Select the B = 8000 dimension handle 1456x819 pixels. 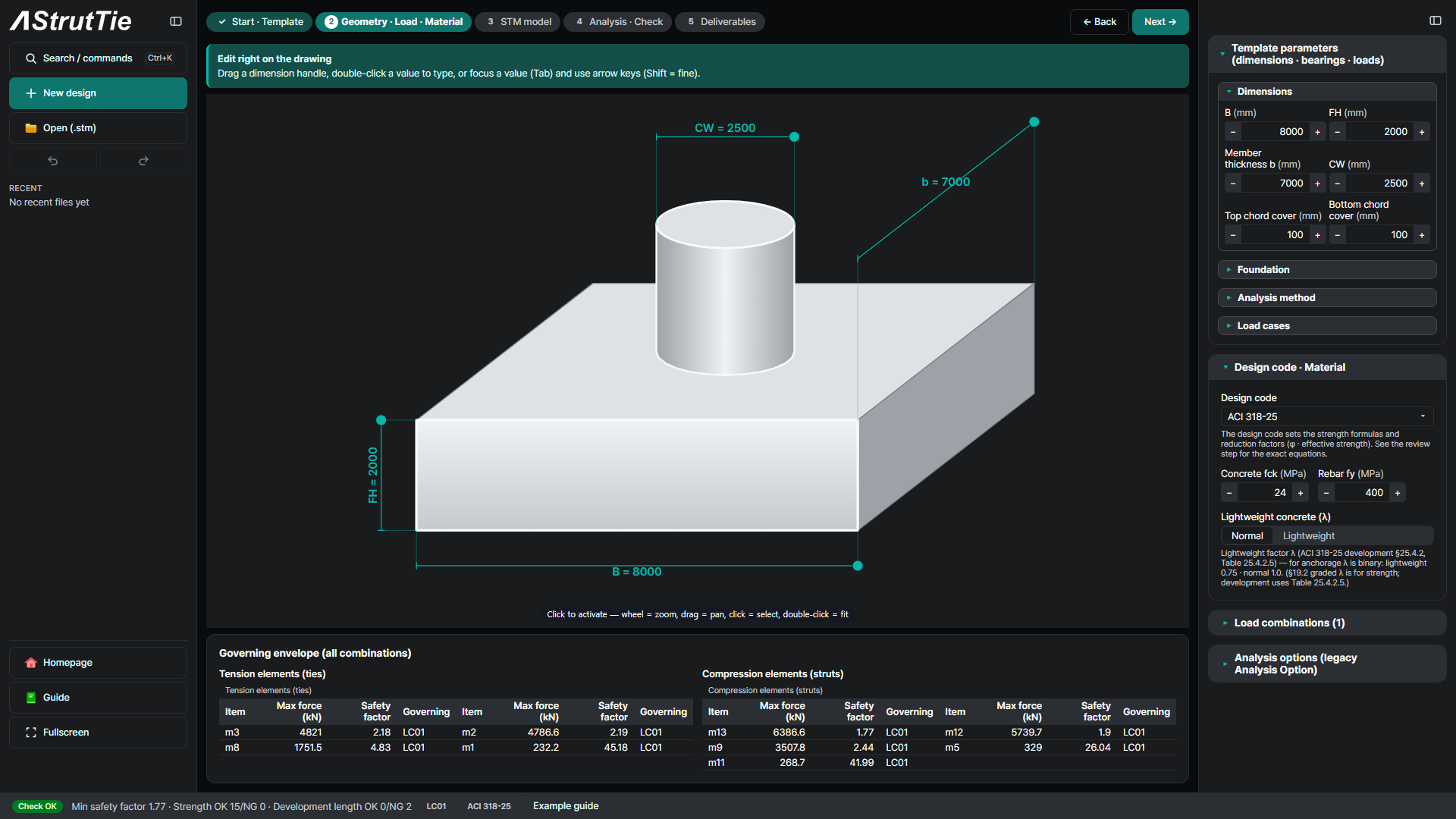point(858,566)
